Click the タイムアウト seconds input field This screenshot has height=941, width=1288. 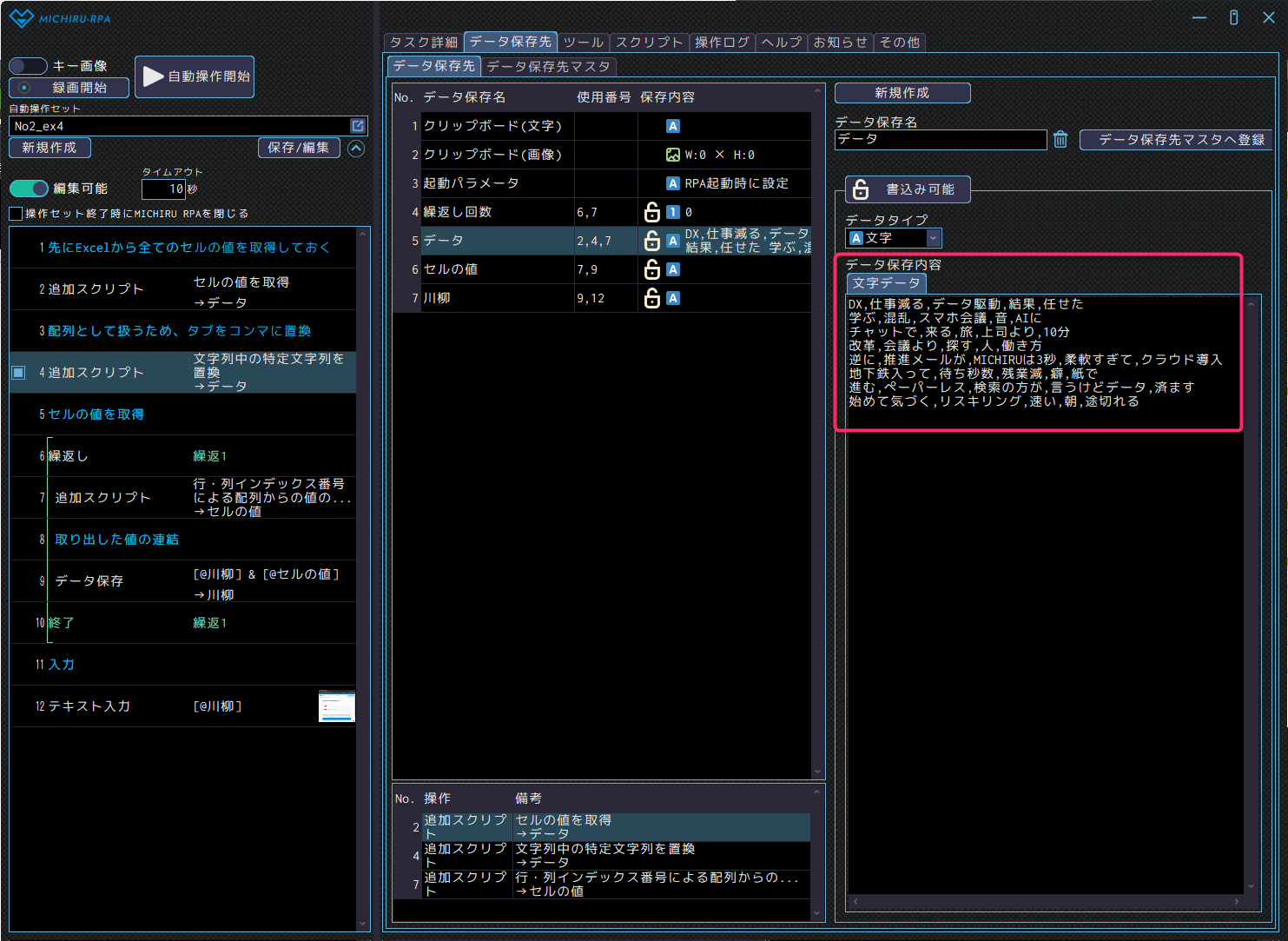coord(164,189)
